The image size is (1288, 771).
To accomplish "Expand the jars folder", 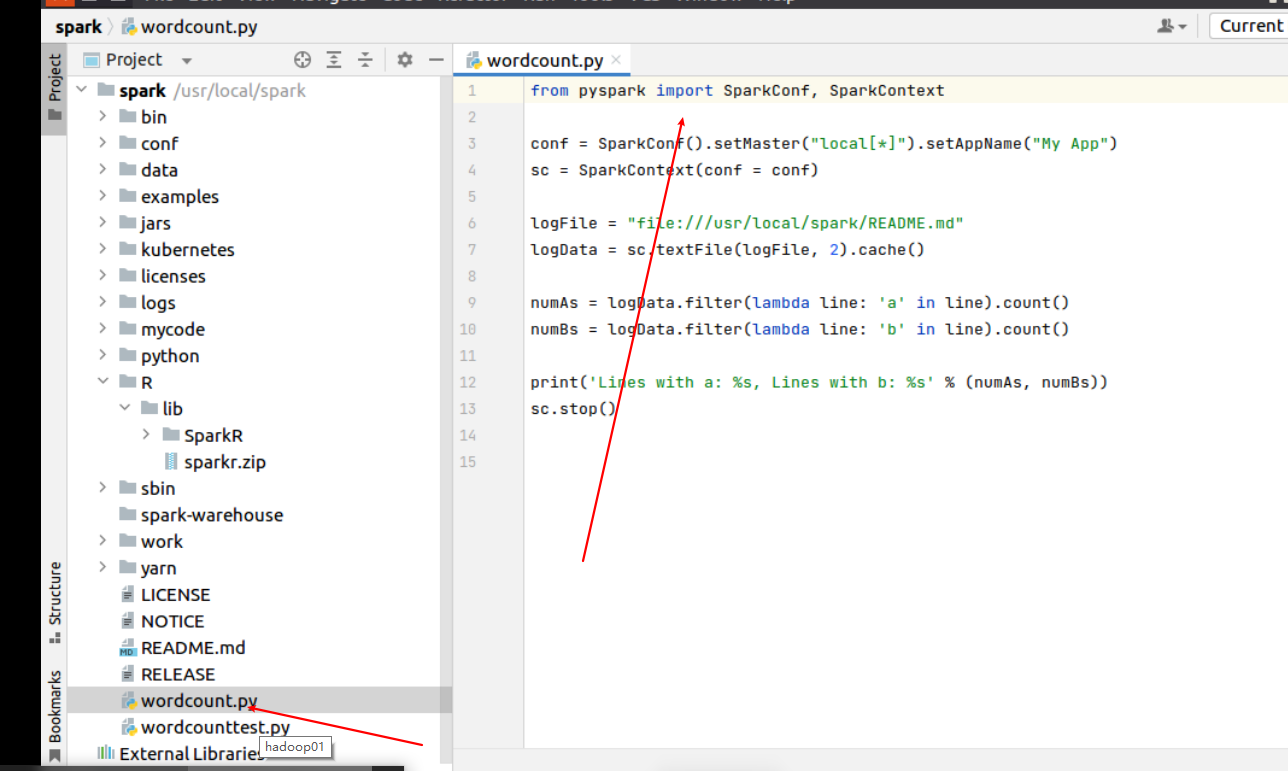I will (x=103, y=223).
